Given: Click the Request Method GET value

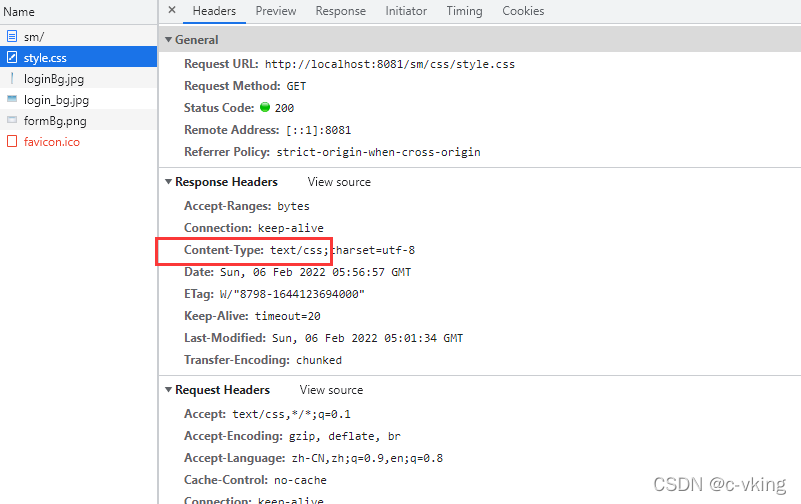Looking at the screenshot, I should click(x=296, y=86).
